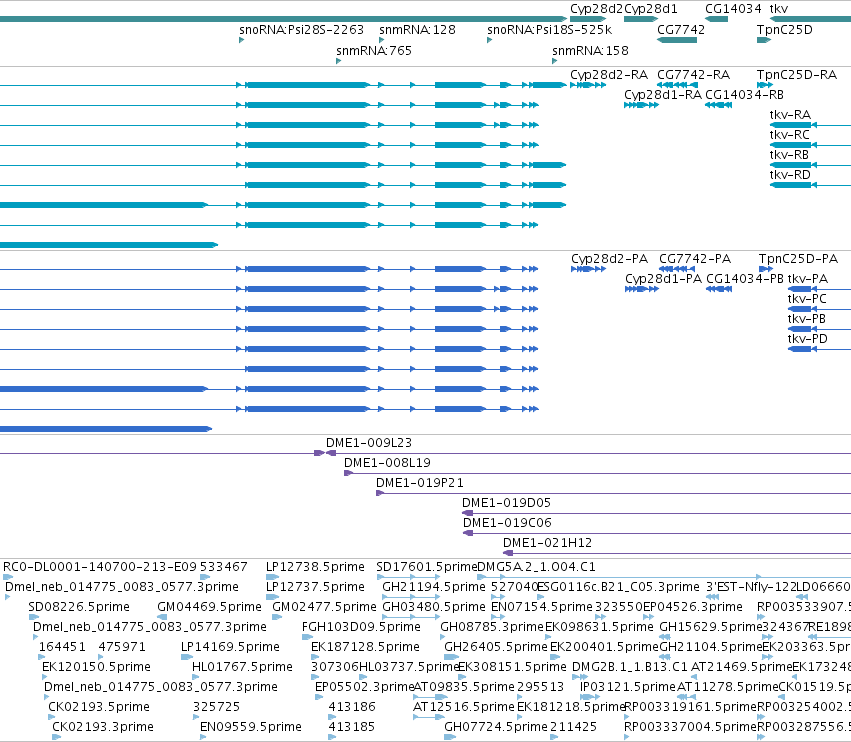Click the tkv-RA transcript label

[790, 115]
